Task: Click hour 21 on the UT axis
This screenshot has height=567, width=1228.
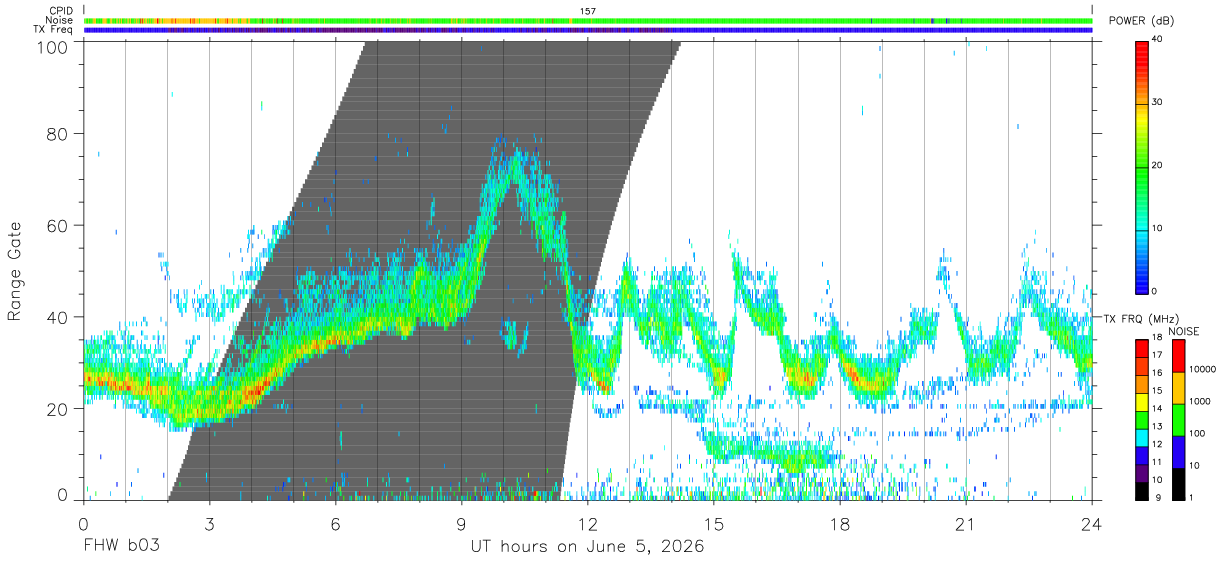Action: pyautogui.click(x=966, y=522)
